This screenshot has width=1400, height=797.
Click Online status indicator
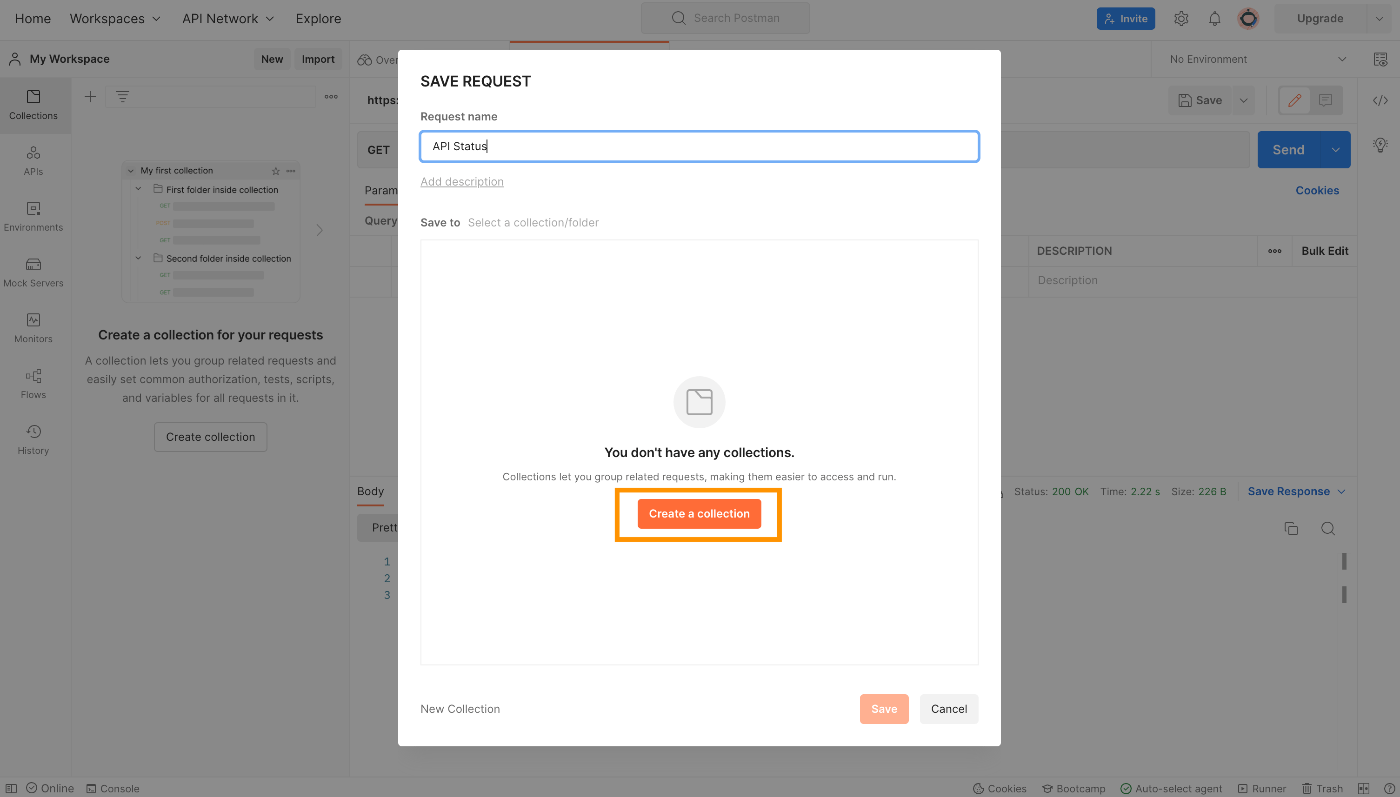[50, 788]
